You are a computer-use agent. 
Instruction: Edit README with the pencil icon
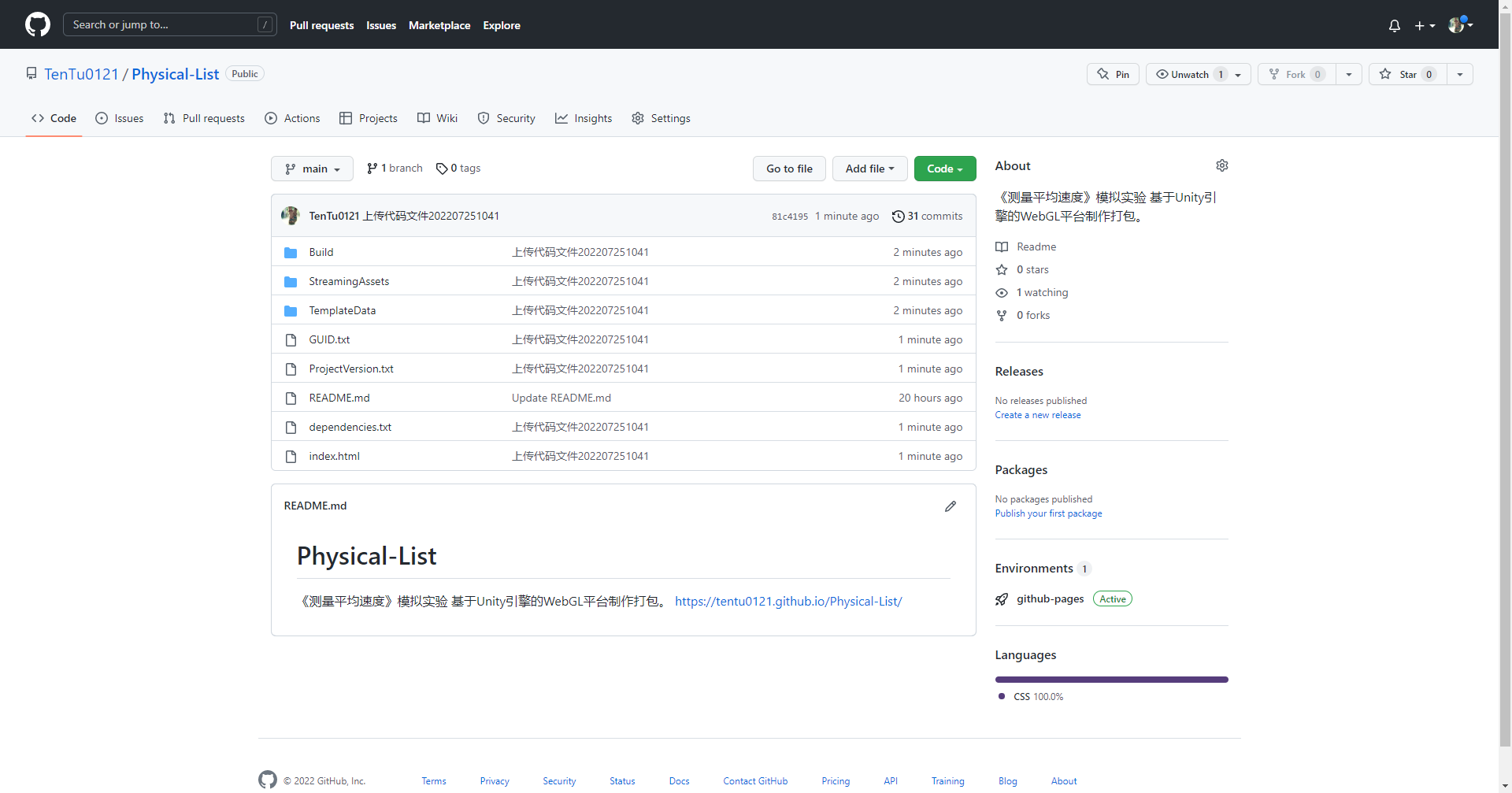tap(951, 506)
